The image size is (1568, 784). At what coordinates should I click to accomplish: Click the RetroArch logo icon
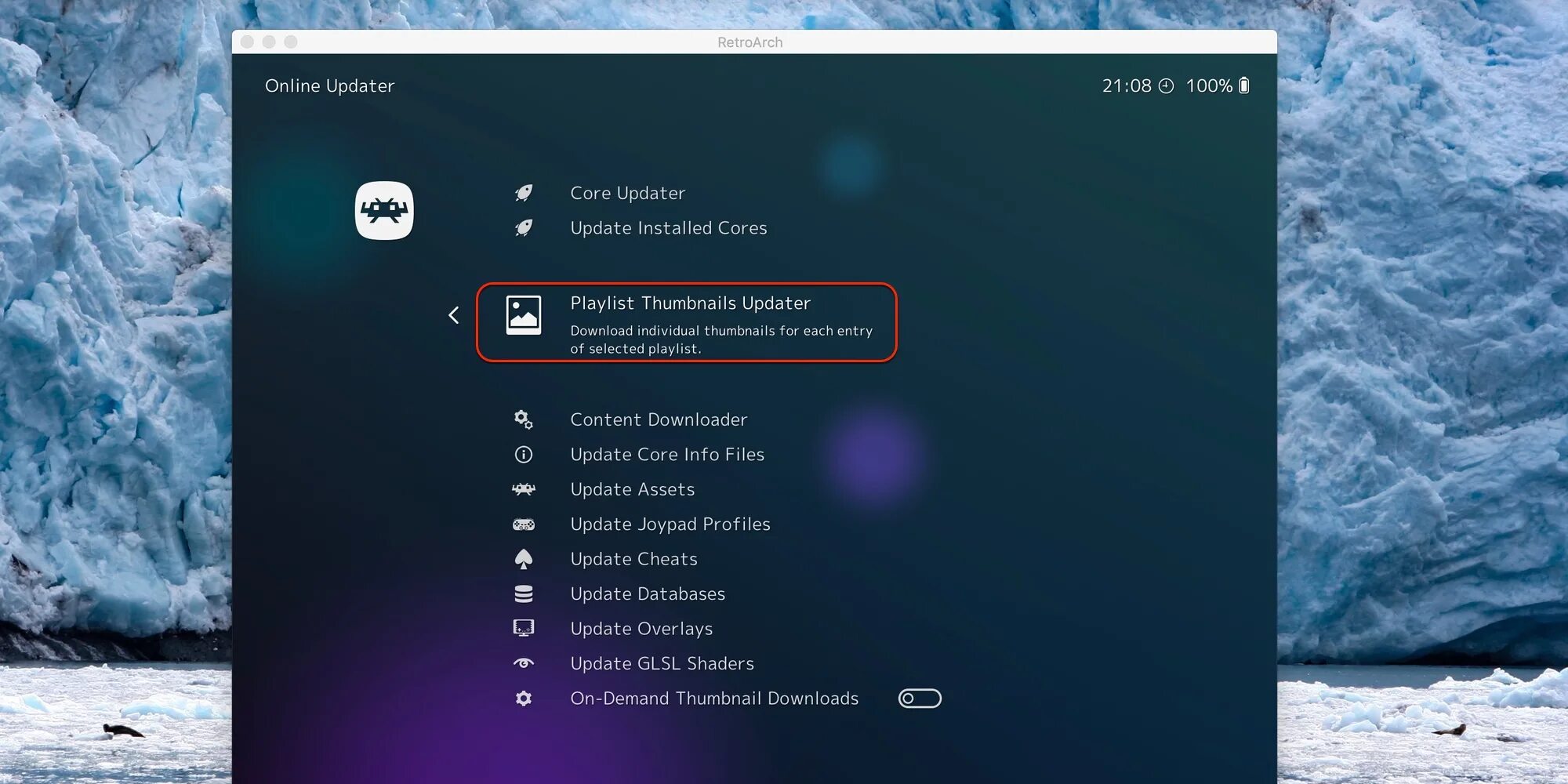(384, 211)
